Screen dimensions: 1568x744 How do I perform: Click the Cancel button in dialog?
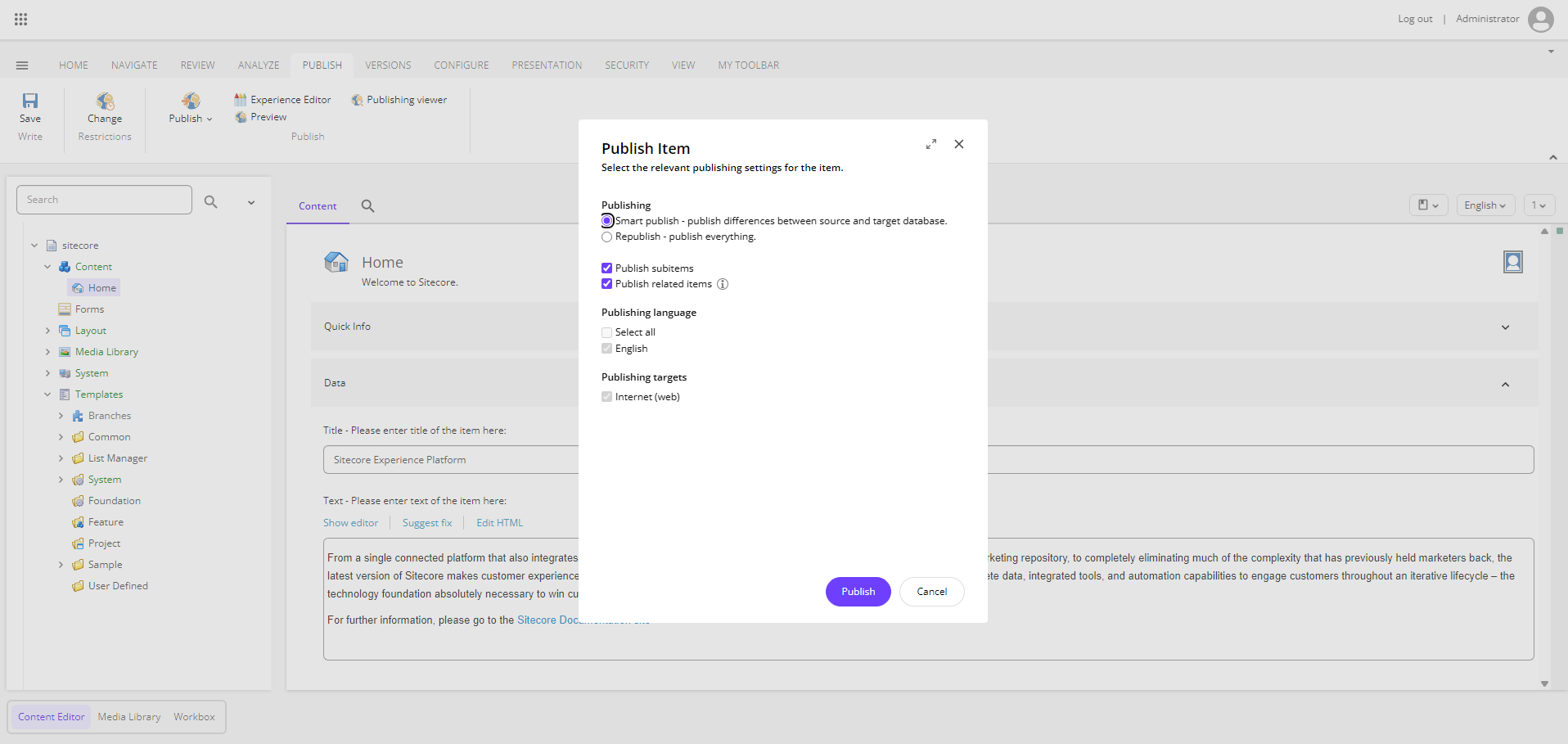point(932,592)
